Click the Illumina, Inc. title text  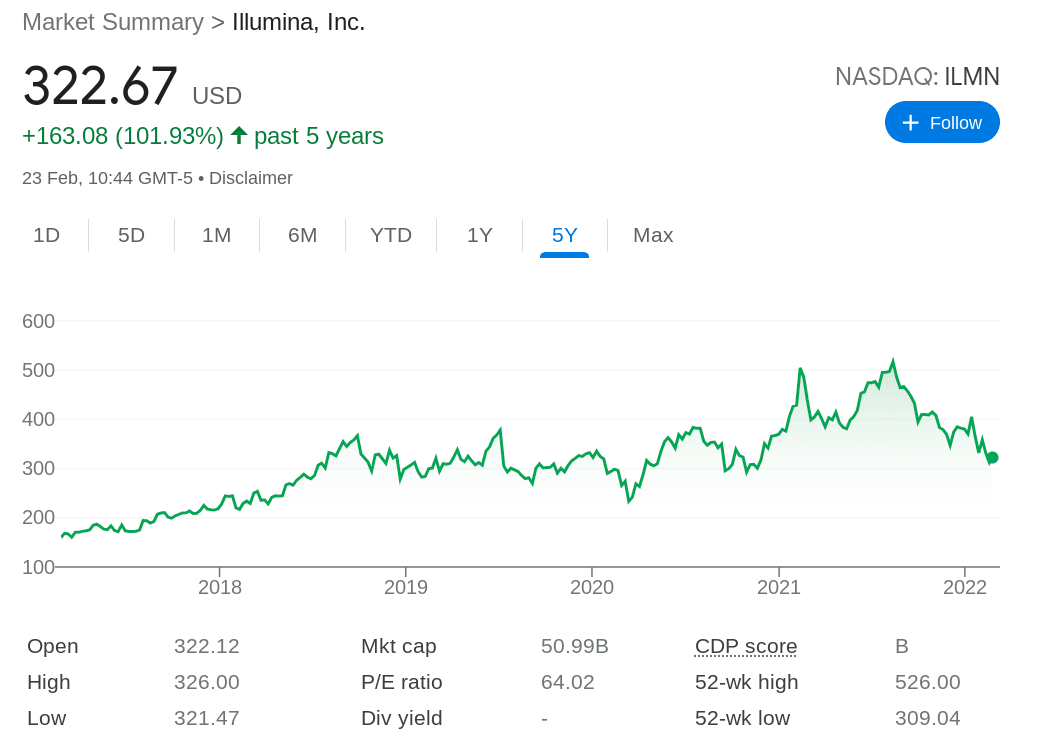point(298,22)
